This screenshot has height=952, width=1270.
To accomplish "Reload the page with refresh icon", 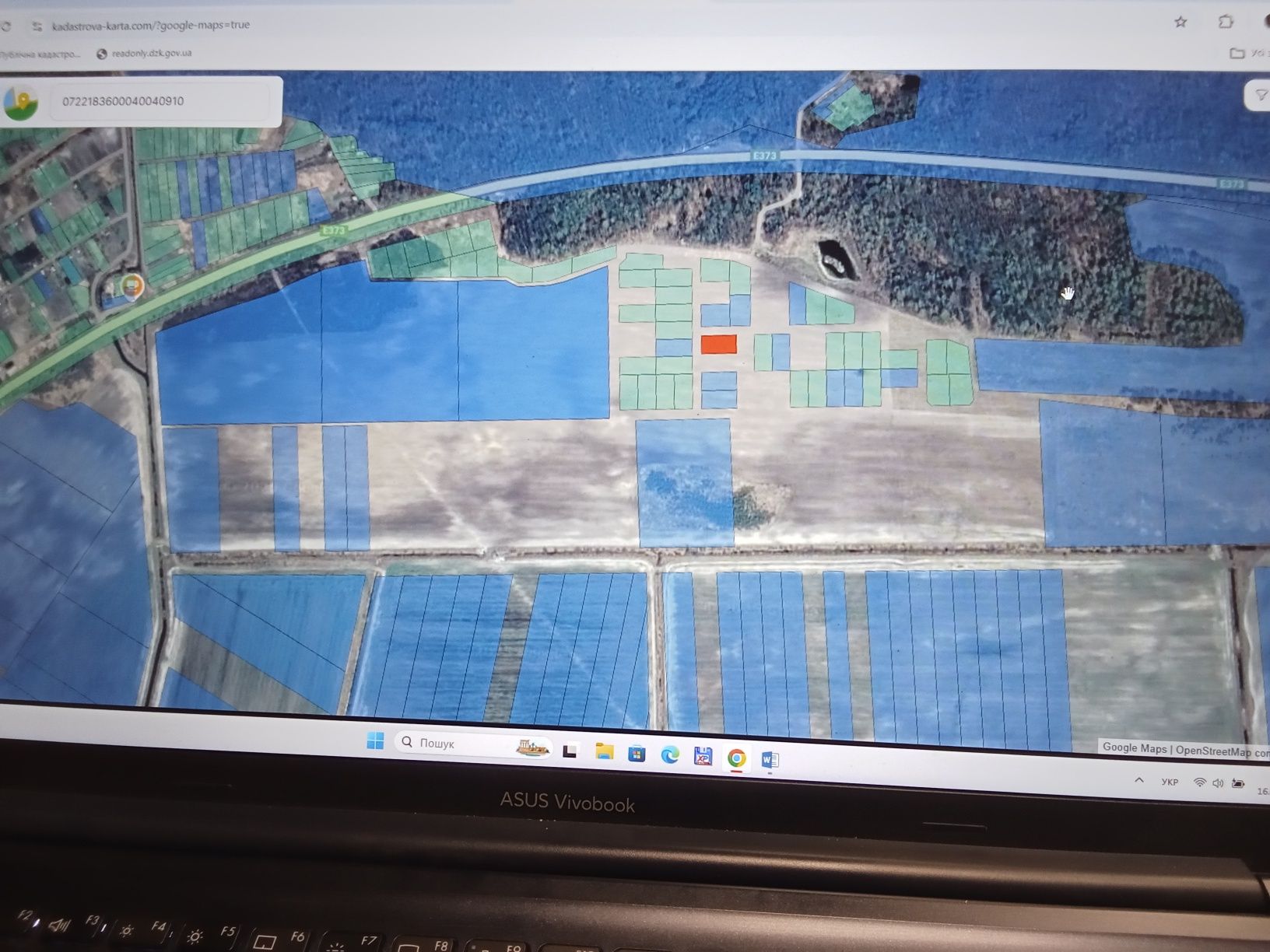I will (6, 26).
